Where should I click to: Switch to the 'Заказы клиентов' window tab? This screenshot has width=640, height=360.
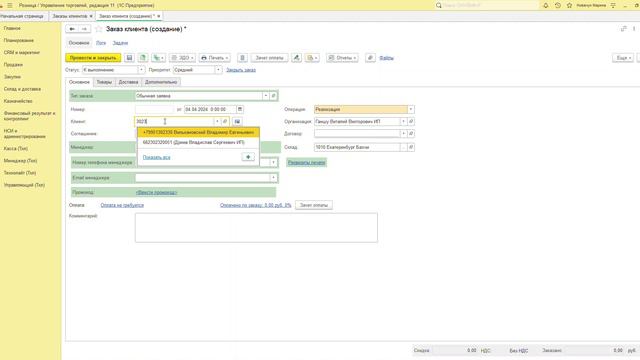coord(70,16)
